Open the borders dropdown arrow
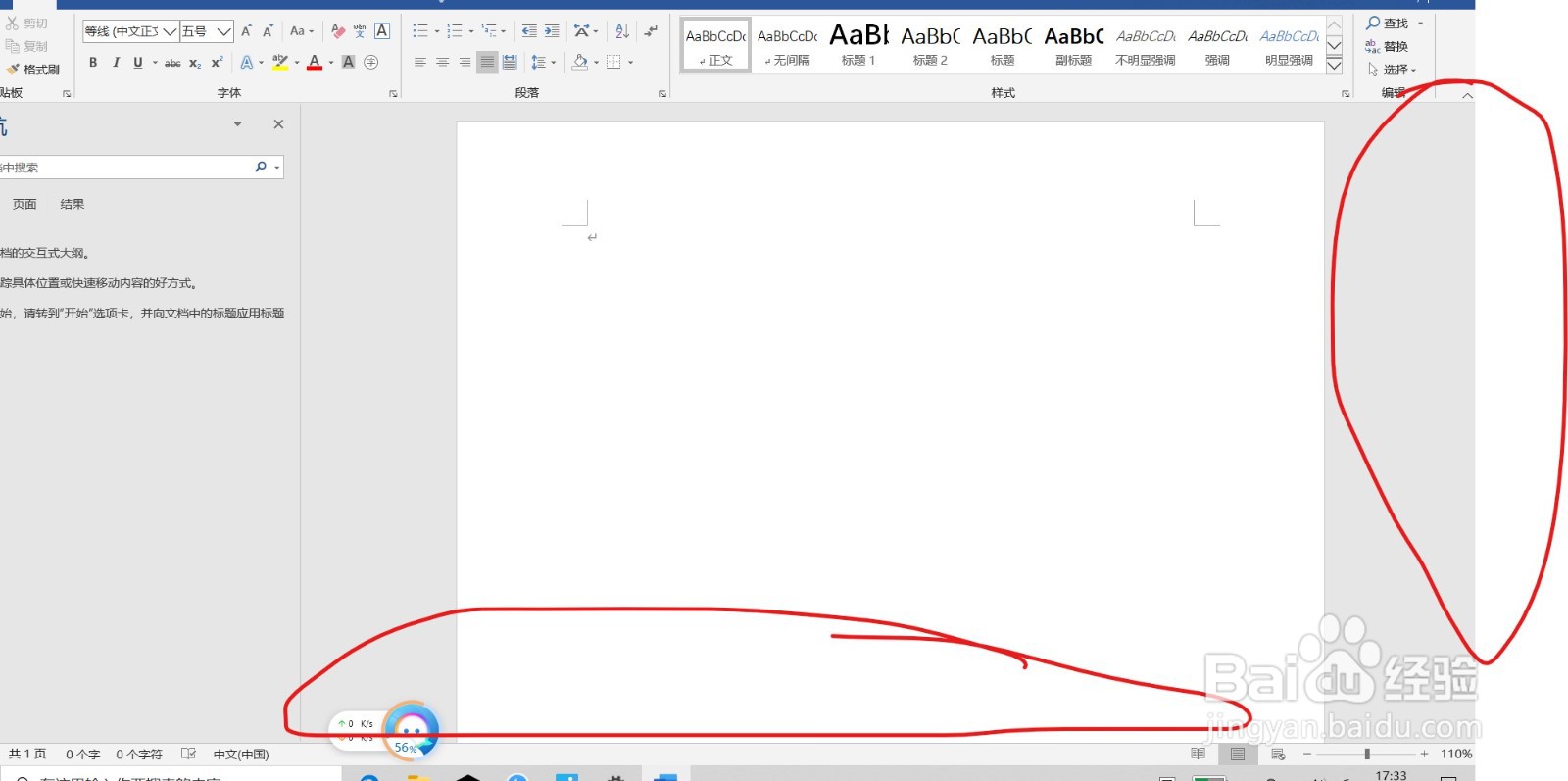The image size is (1568, 781). 630,63
